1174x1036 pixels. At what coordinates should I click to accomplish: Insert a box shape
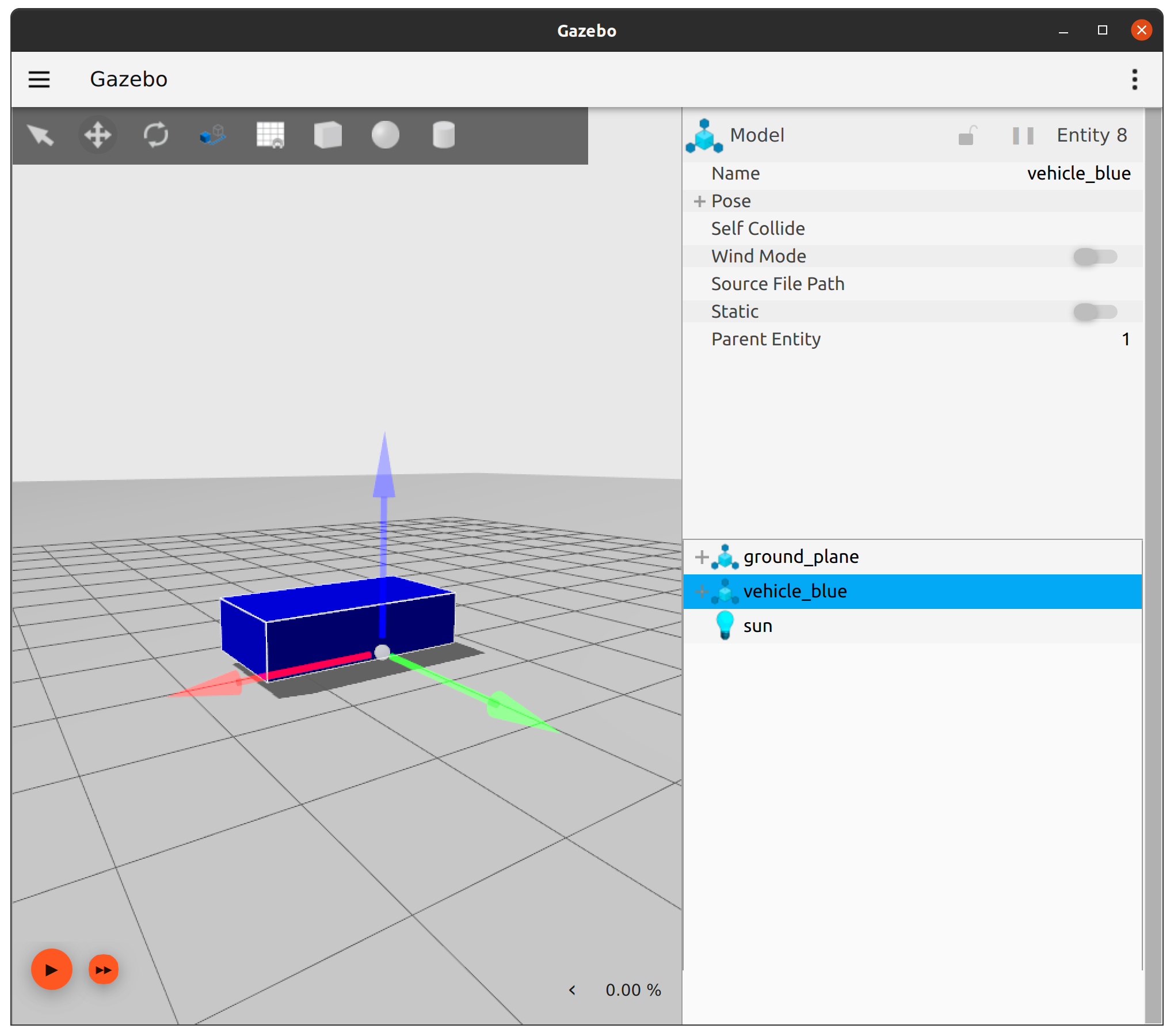tap(328, 136)
